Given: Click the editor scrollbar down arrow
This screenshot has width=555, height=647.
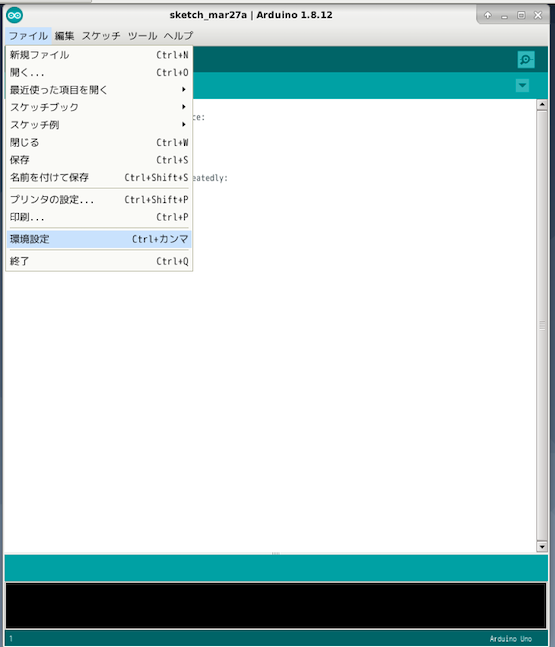Looking at the screenshot, I should [x=542, y=547].
